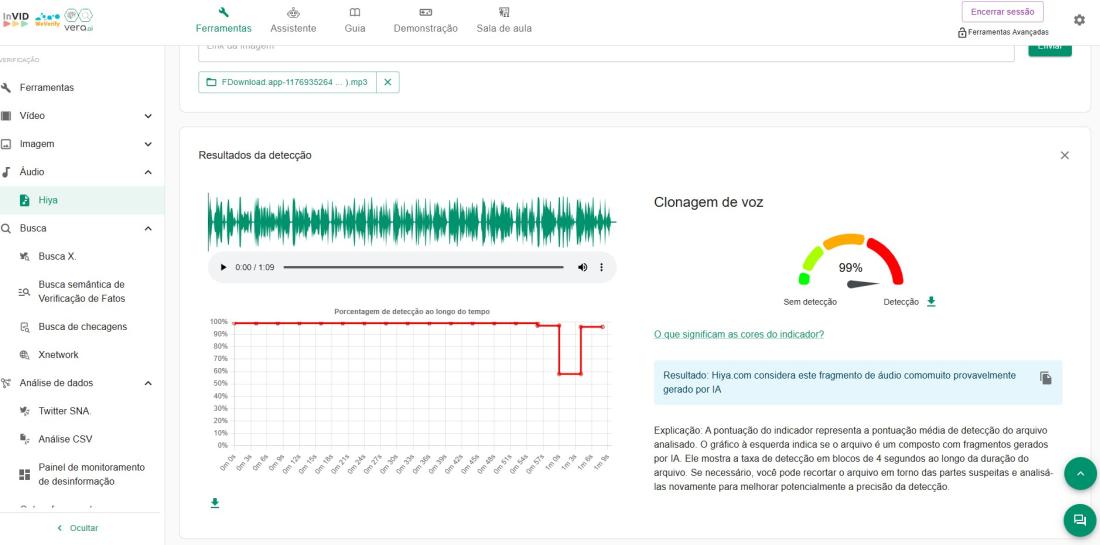Close the Resultados da detecção panel

pyautogui.click(x=1064, y=156)
